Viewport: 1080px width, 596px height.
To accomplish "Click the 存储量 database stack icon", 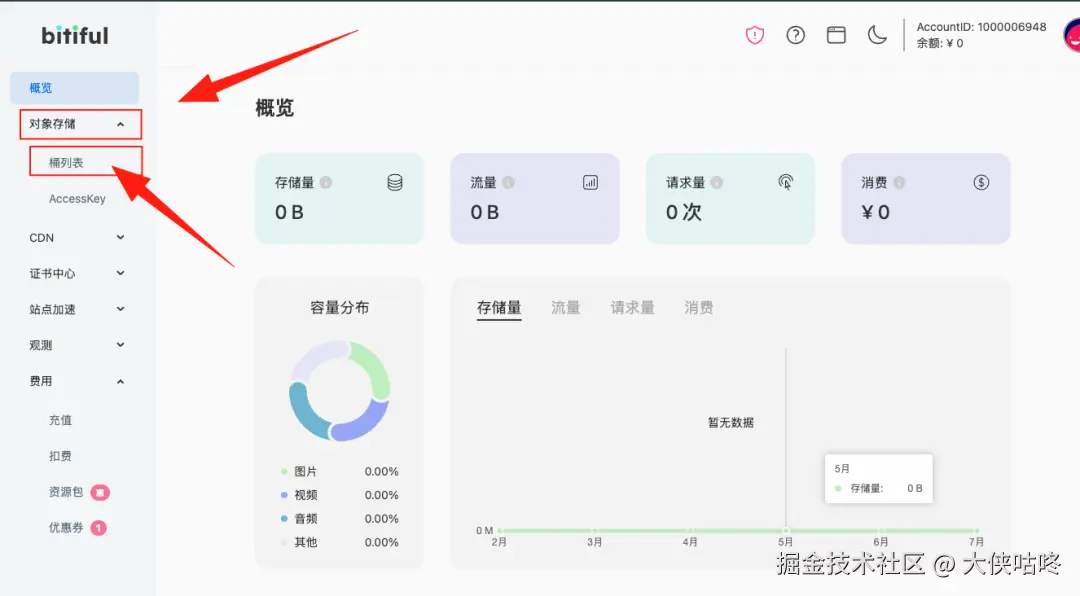I will pyautogui.click(x=395, y=183).
